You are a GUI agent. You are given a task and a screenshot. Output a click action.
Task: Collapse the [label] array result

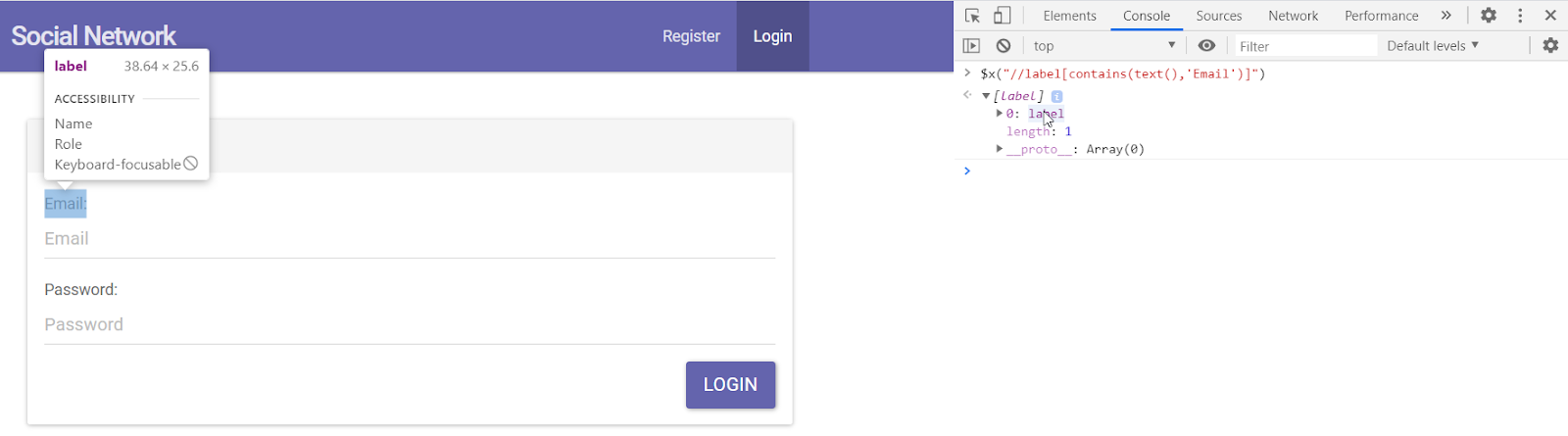click(x=986, y=96)
